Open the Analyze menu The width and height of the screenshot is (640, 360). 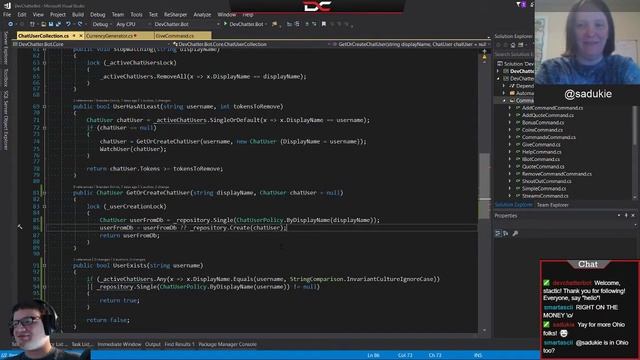(x=202, y=15)
